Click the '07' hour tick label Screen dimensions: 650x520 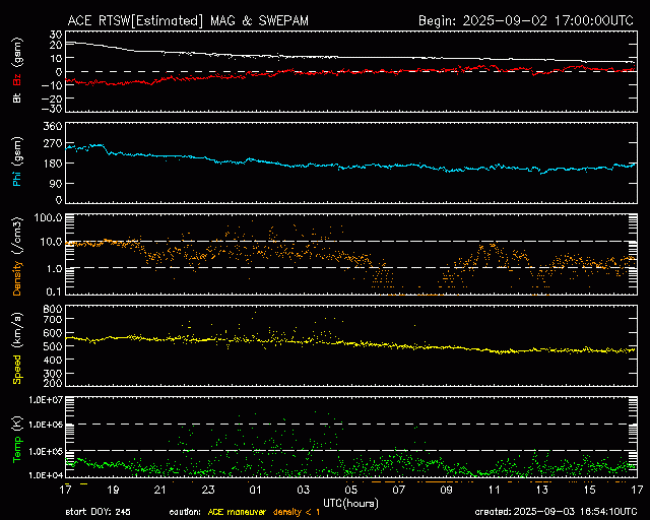click(399, 490)
